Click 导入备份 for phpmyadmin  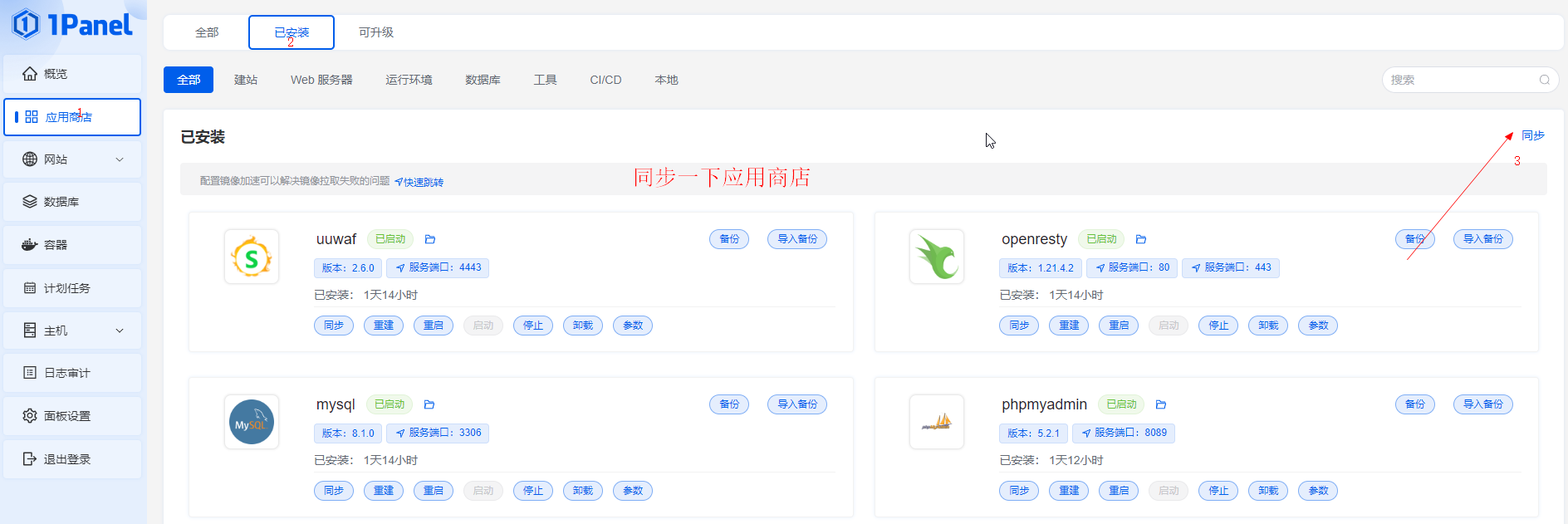[x=1483, y=404]
